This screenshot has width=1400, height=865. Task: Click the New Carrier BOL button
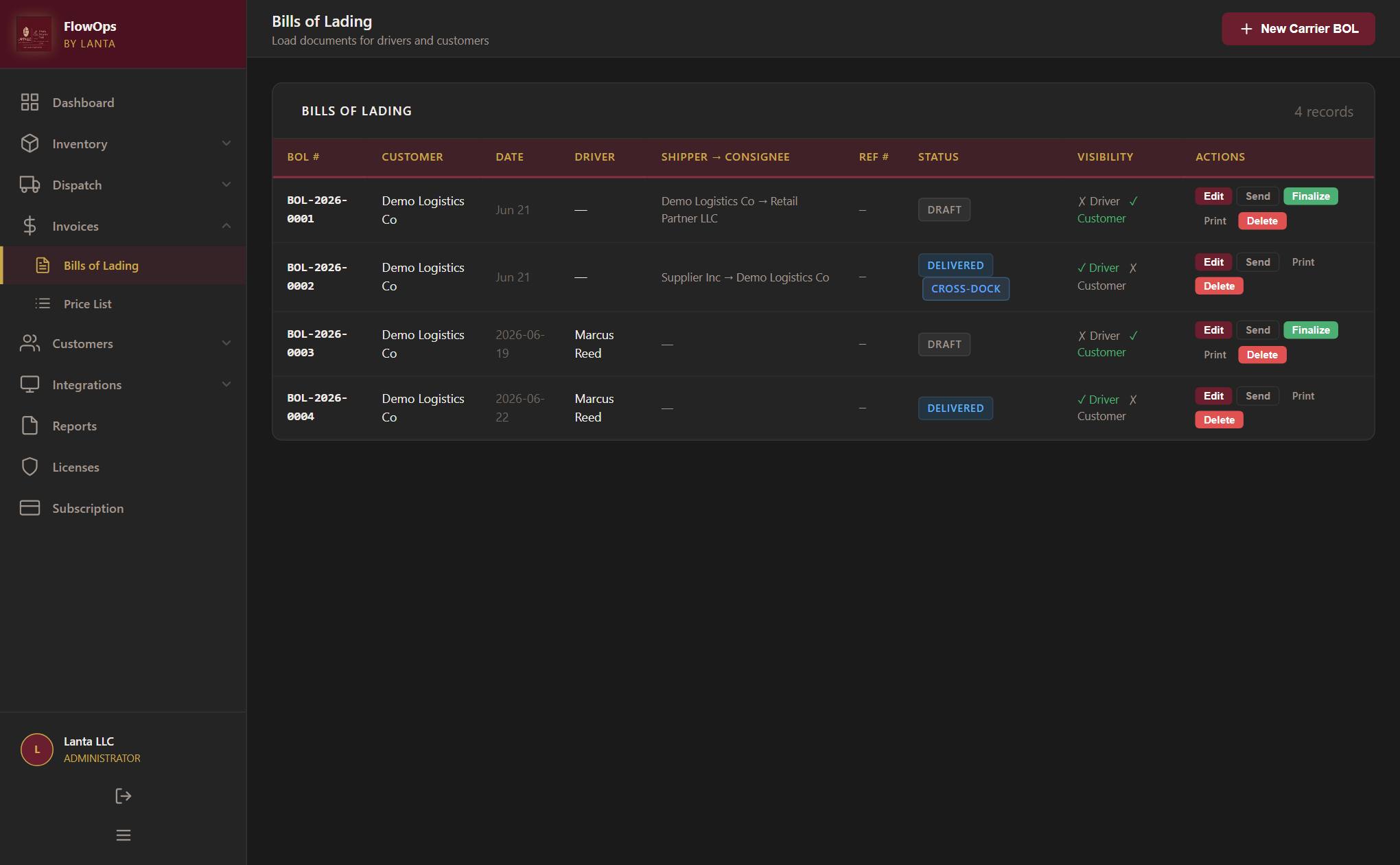[x=1298, y=29]
